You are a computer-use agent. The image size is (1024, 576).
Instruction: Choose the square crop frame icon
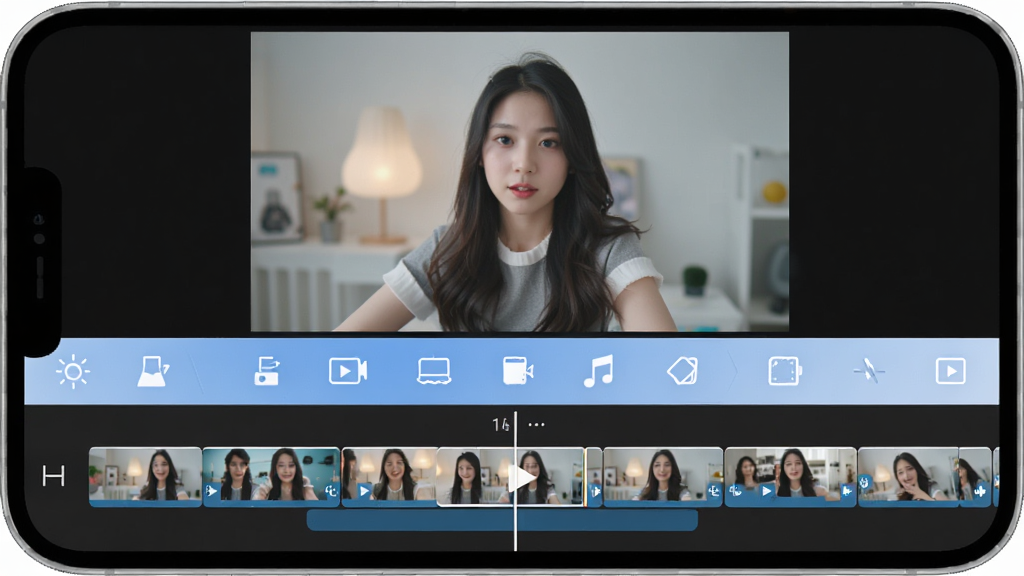click(784, 371)
